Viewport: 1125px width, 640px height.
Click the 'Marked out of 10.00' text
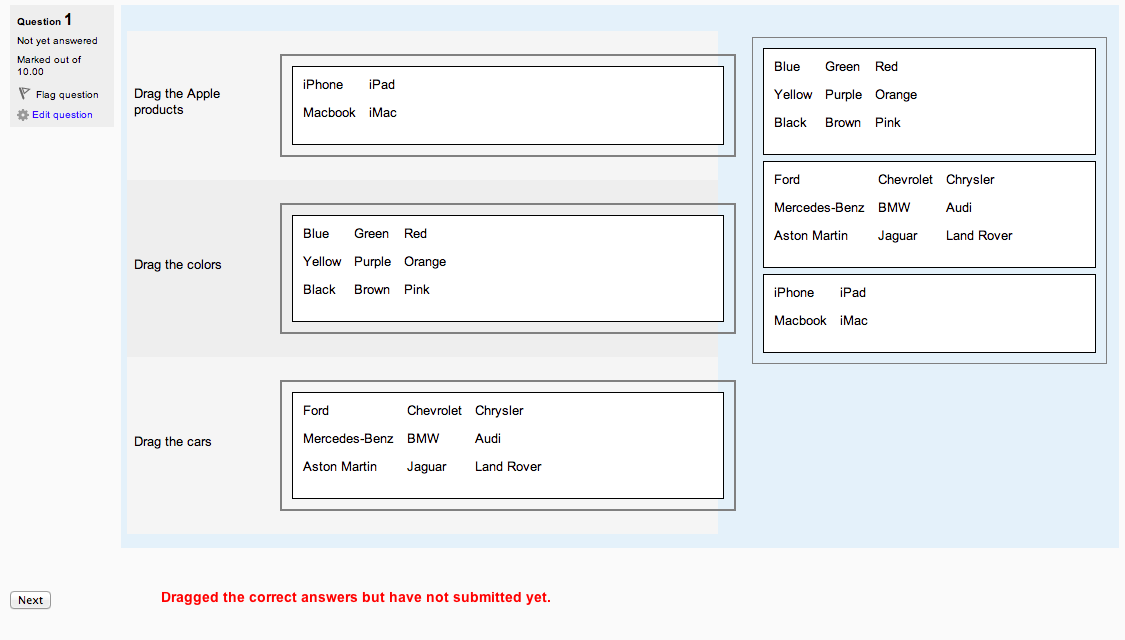click(x=49, y=65)
